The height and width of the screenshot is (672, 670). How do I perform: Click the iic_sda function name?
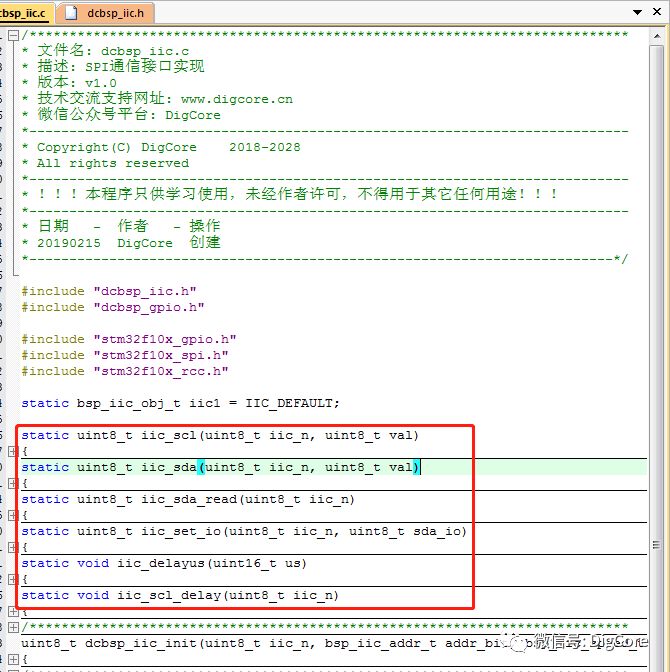(168, 467)
